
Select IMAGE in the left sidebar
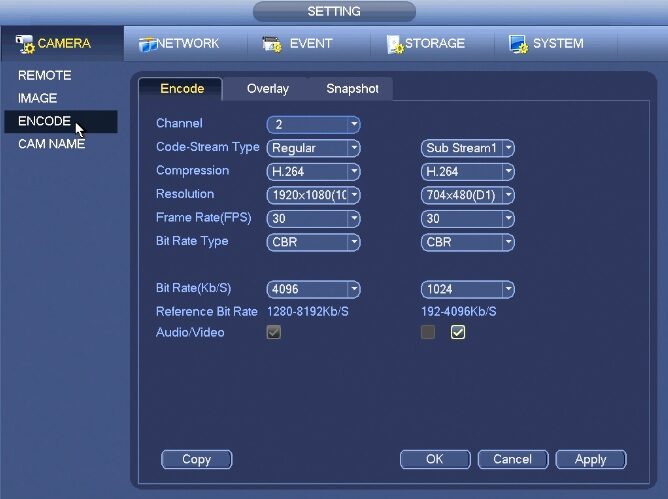coord(38,98)
